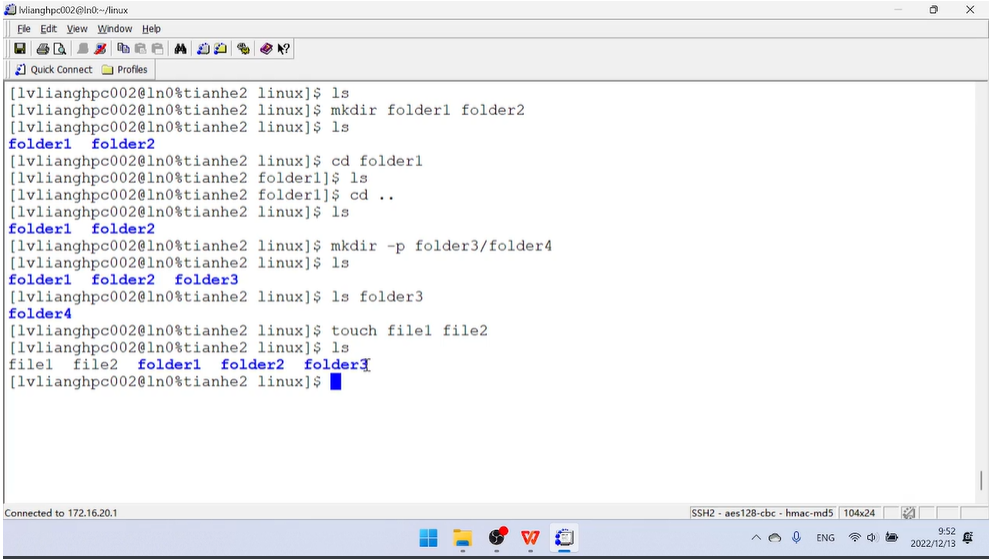Click the battery tray icon
The width and height of the screenshot is (992, 559).
pos(891,538)
